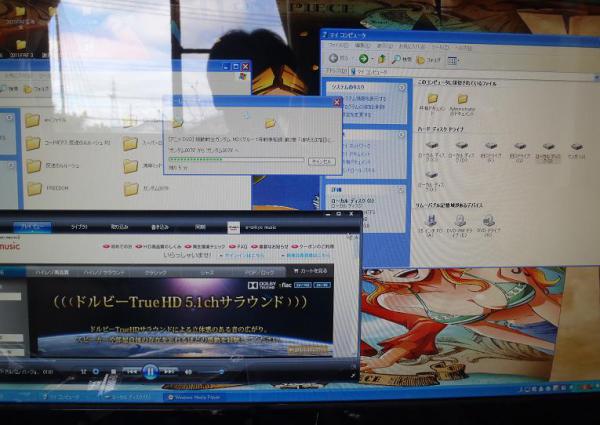The width and height of the screenshot is (600, 425).
Task: Go back in My Computer window
Action: tap(338, 59)
